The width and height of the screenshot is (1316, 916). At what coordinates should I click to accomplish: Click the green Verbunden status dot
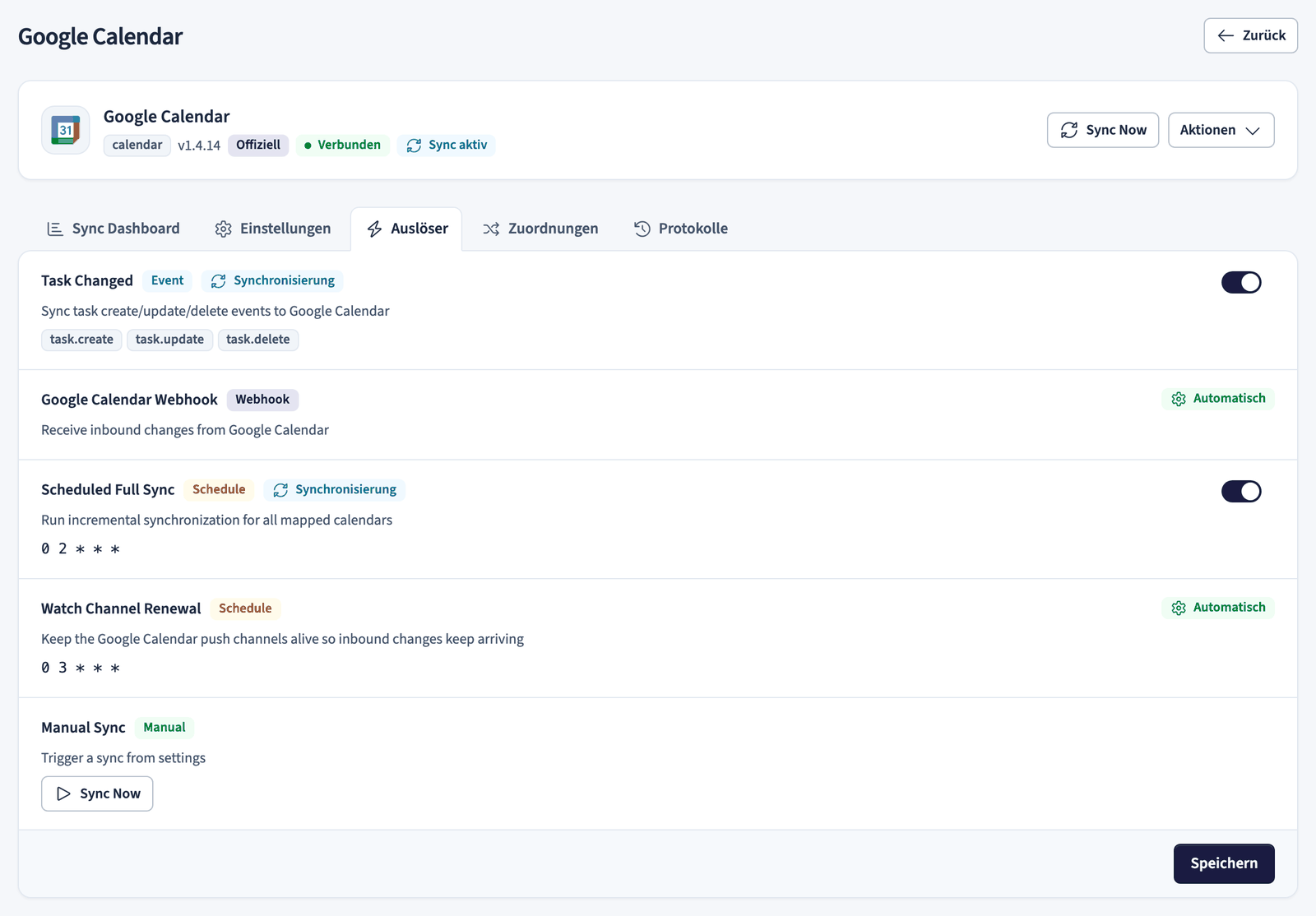[x=308, y=146]
